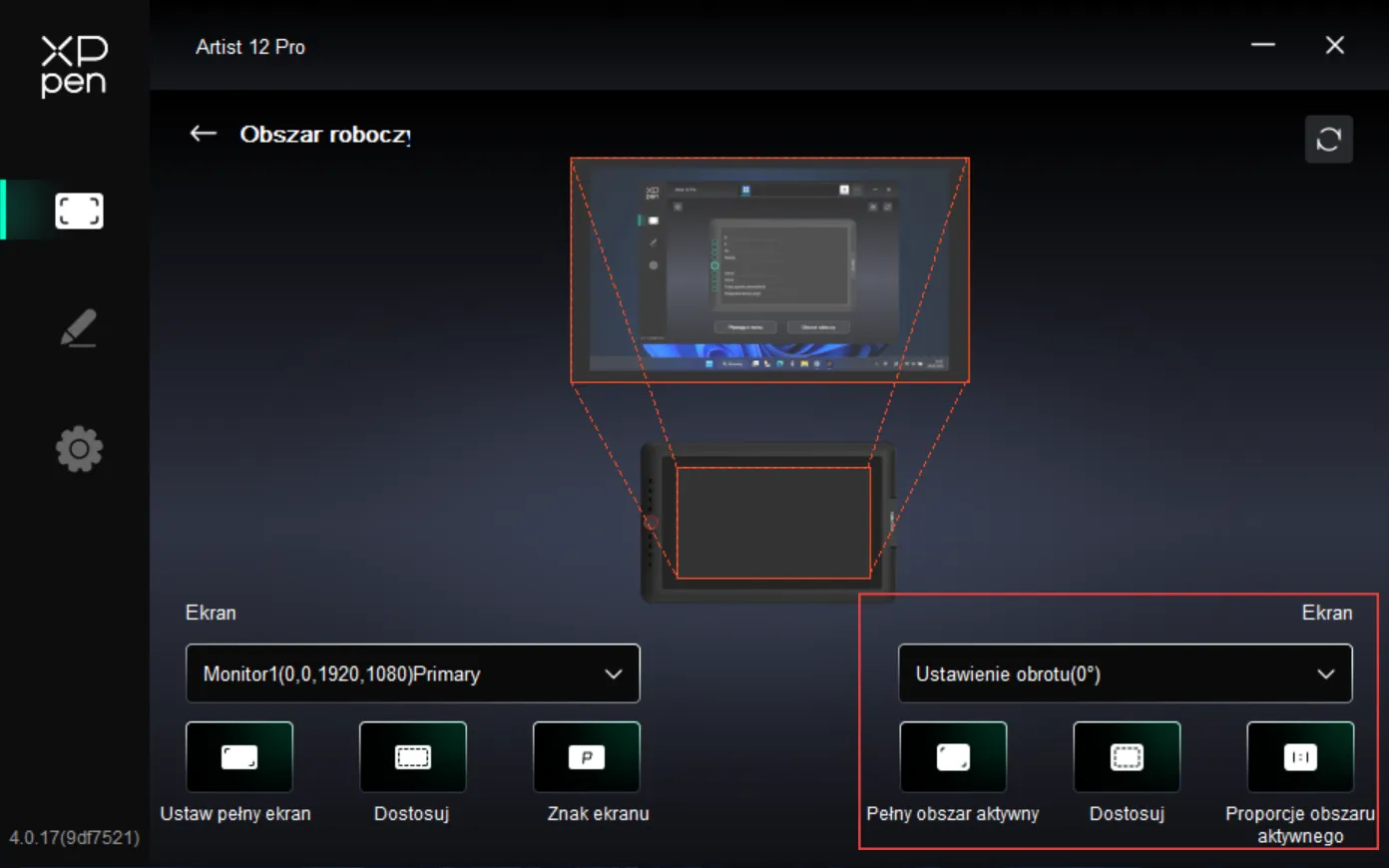Expand the Ustawienie obrotu(0°) dropdown
Viewport: 1389px width, 868px height.
click(1126, 673)
